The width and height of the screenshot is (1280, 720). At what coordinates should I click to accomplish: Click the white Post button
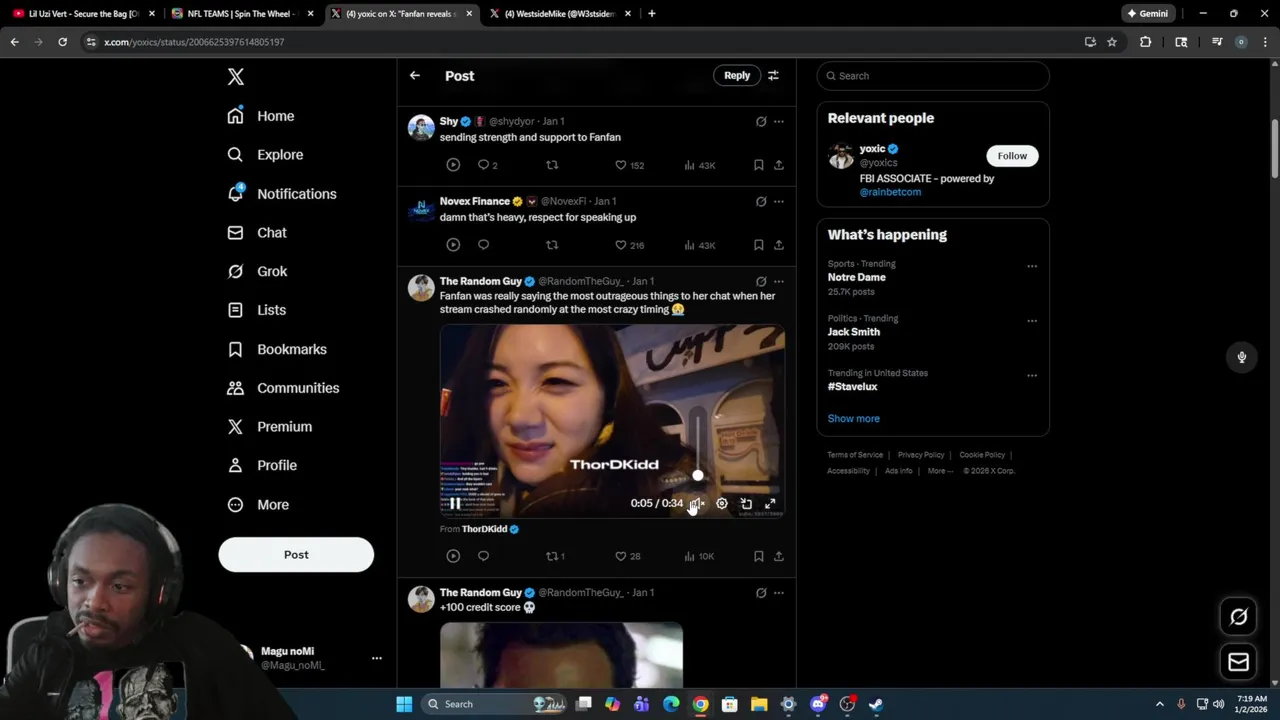[x=296, y=554]
